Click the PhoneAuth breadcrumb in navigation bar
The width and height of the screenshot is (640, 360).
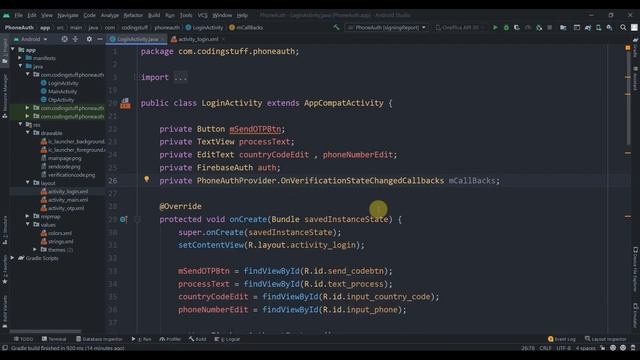click(x=19, y=27)
